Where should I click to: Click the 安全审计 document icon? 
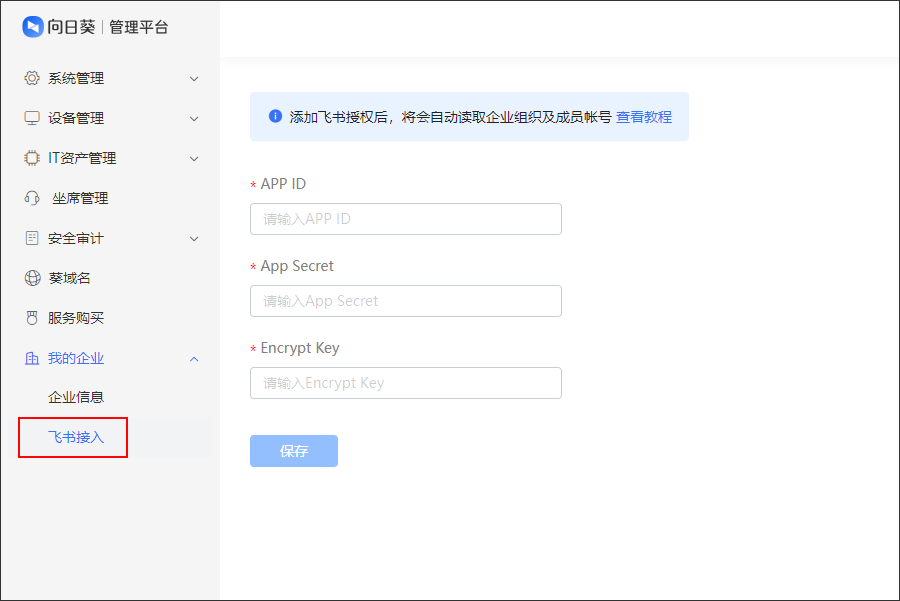[x=32, y=238]
